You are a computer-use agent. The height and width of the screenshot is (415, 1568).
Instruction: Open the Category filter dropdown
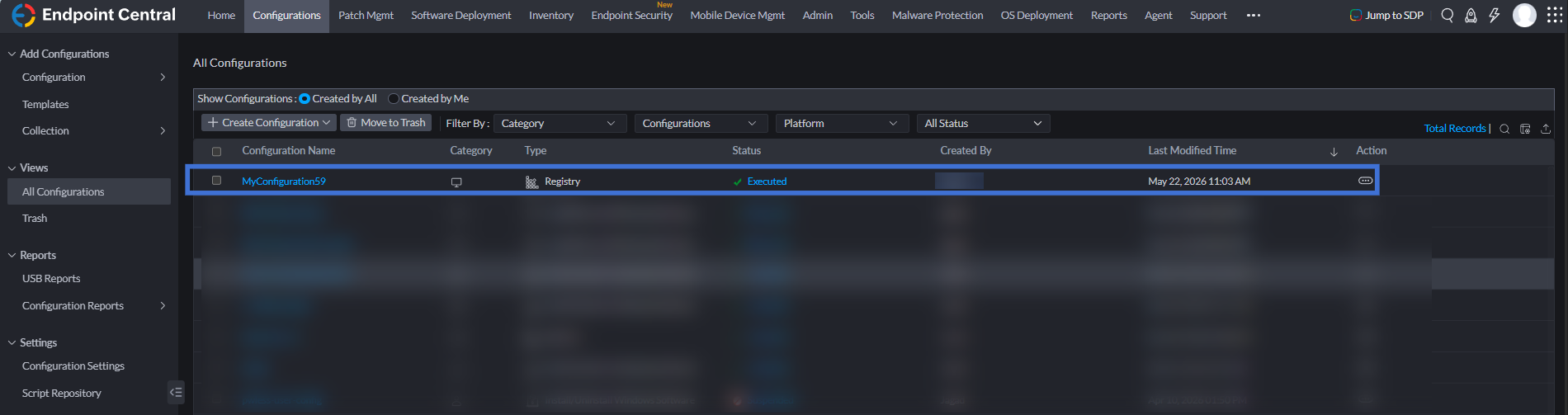tap(559, 123)
